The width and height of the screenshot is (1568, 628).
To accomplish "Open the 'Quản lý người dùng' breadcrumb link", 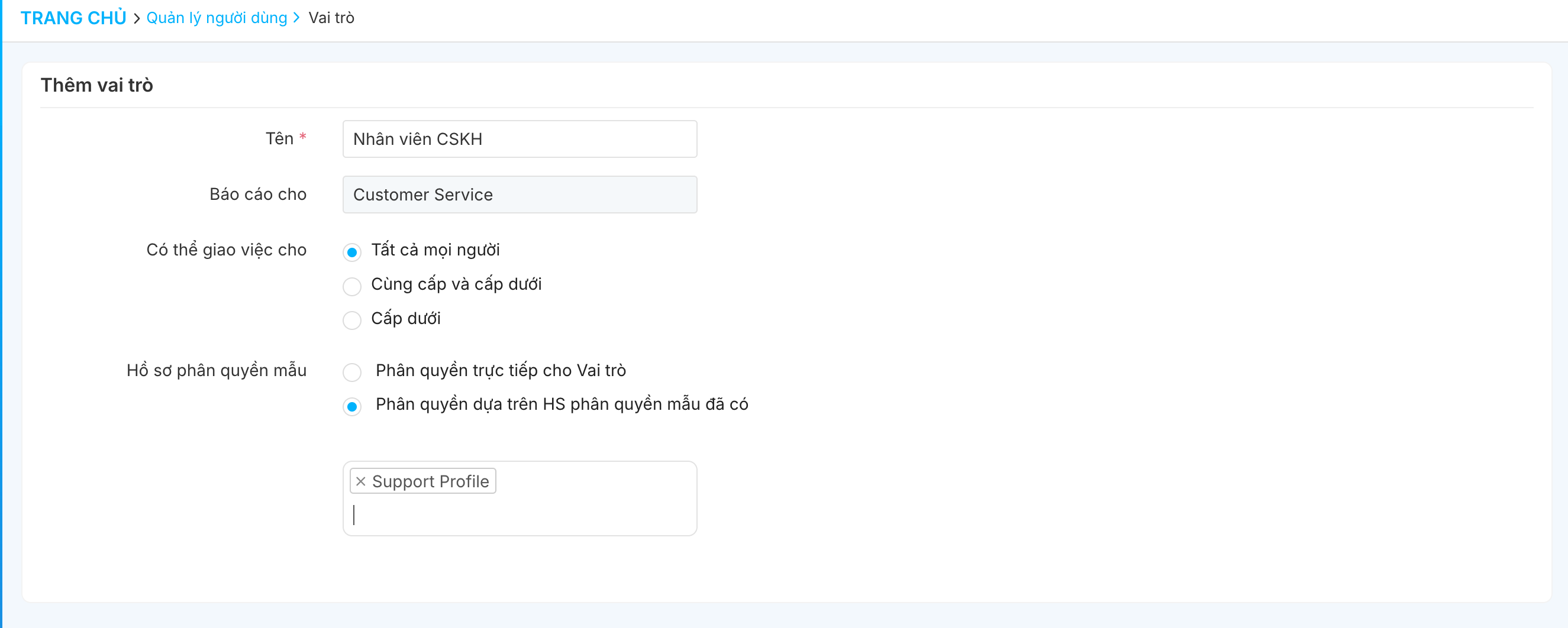I will tap(217, 18).
